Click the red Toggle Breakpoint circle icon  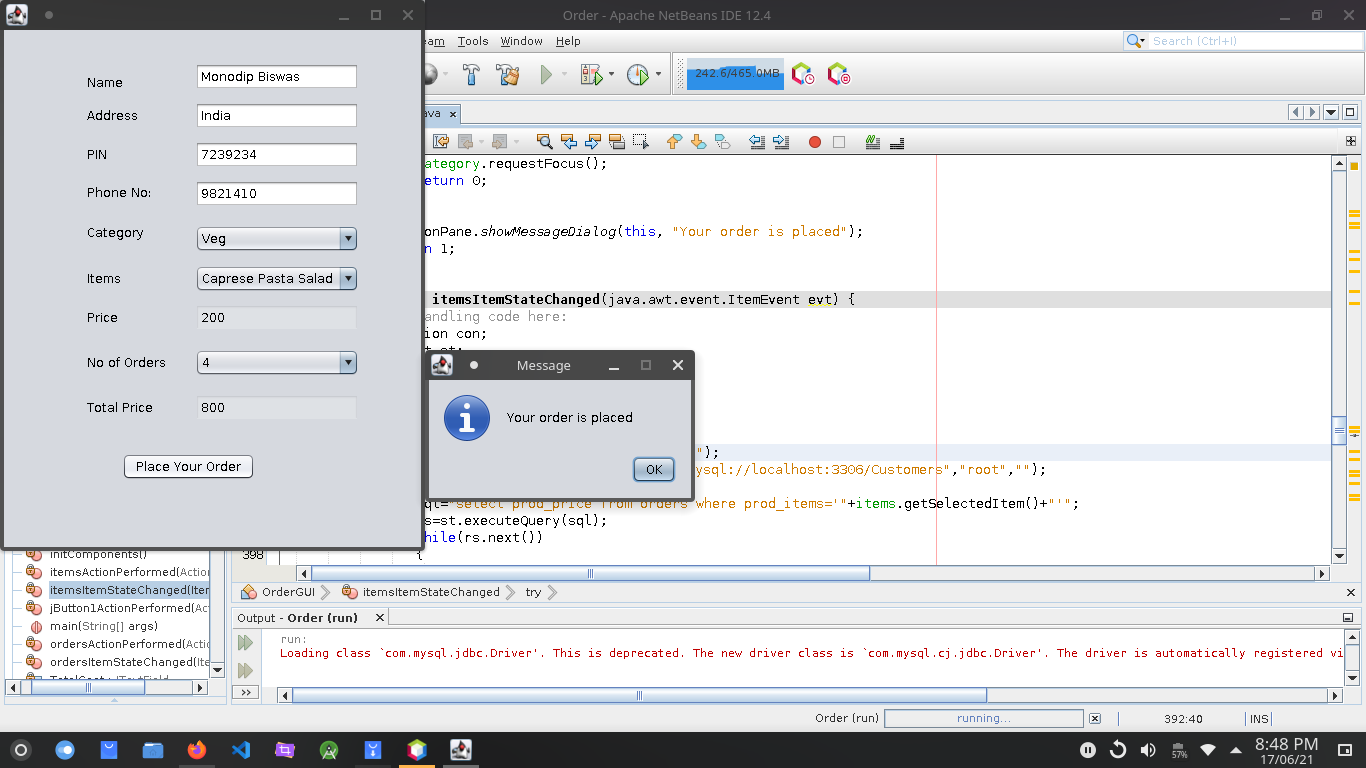point(815,141)
